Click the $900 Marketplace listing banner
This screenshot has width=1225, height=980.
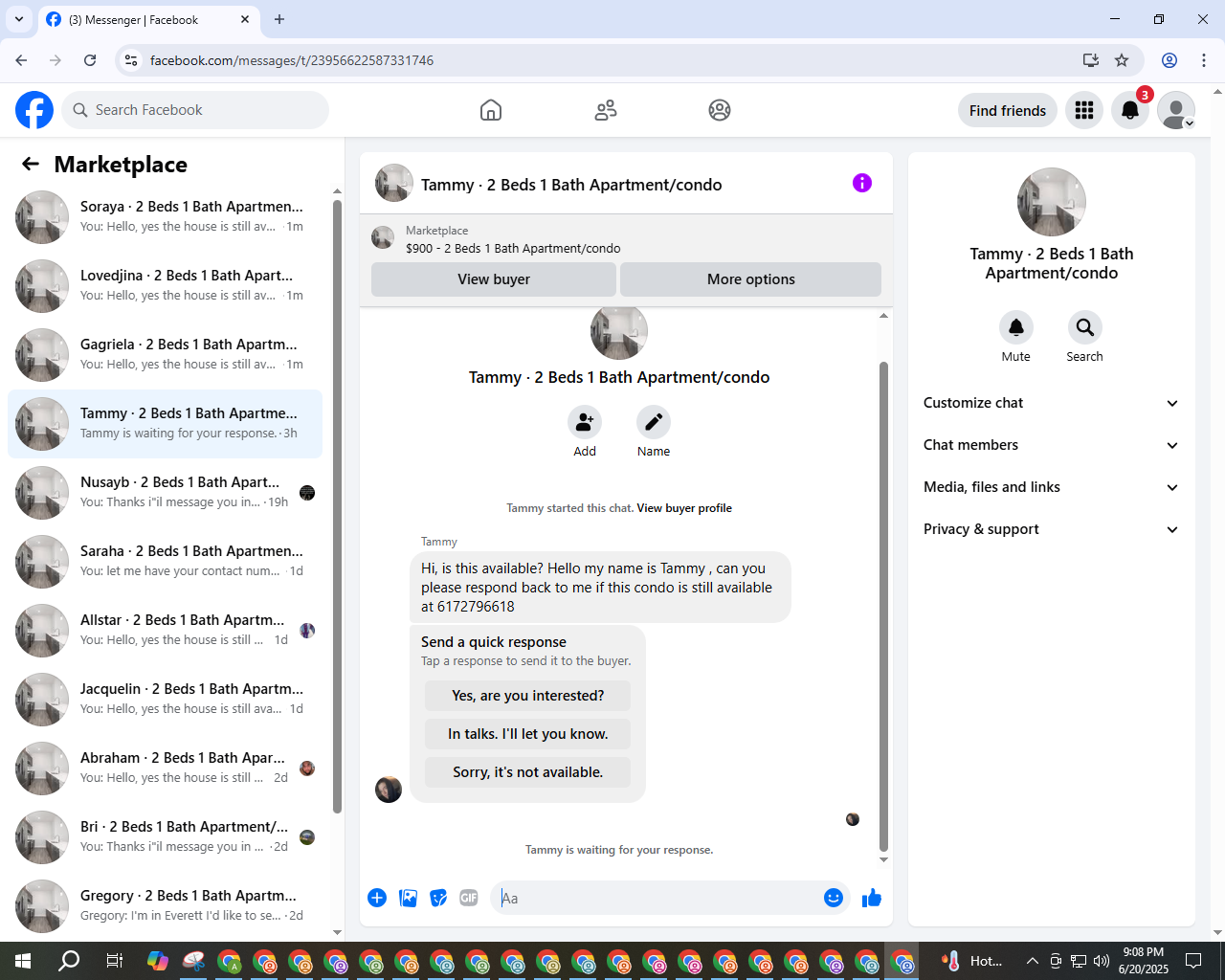626,239
